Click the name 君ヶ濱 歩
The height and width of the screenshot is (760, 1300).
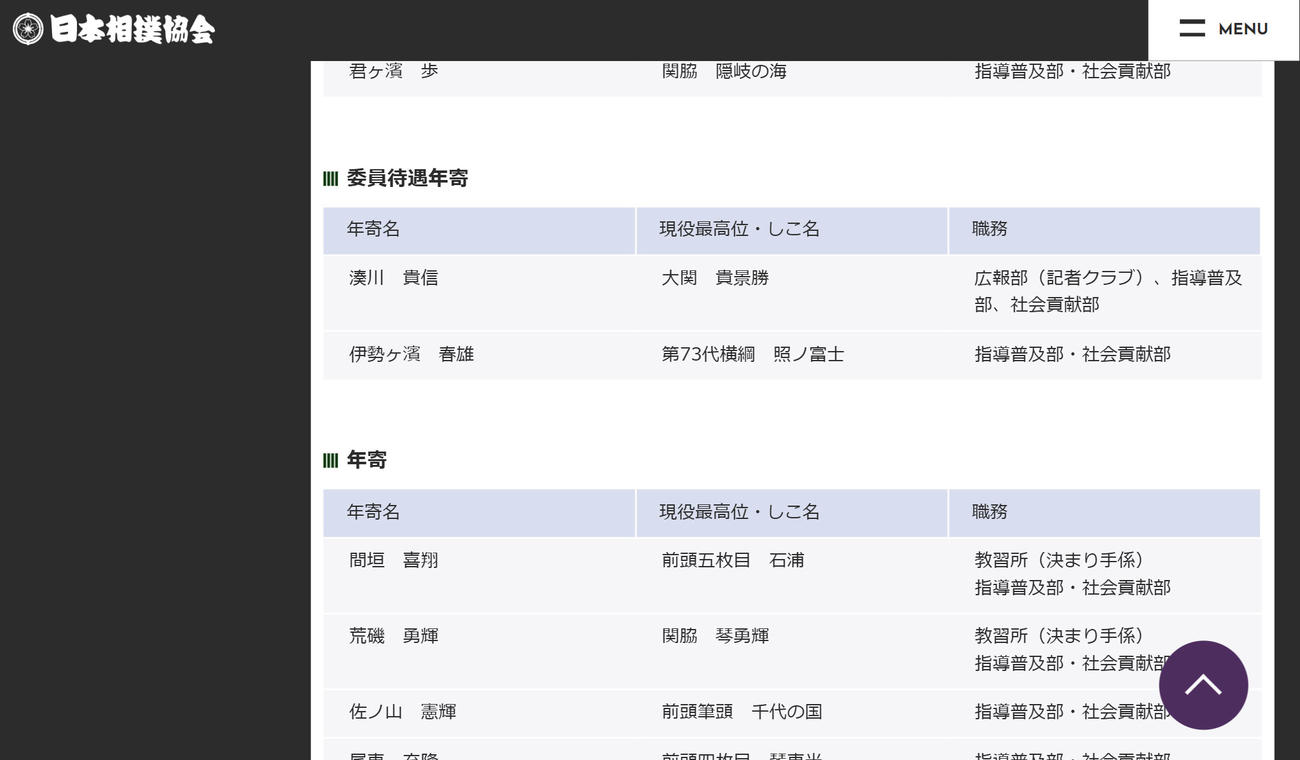pos(394,71)
